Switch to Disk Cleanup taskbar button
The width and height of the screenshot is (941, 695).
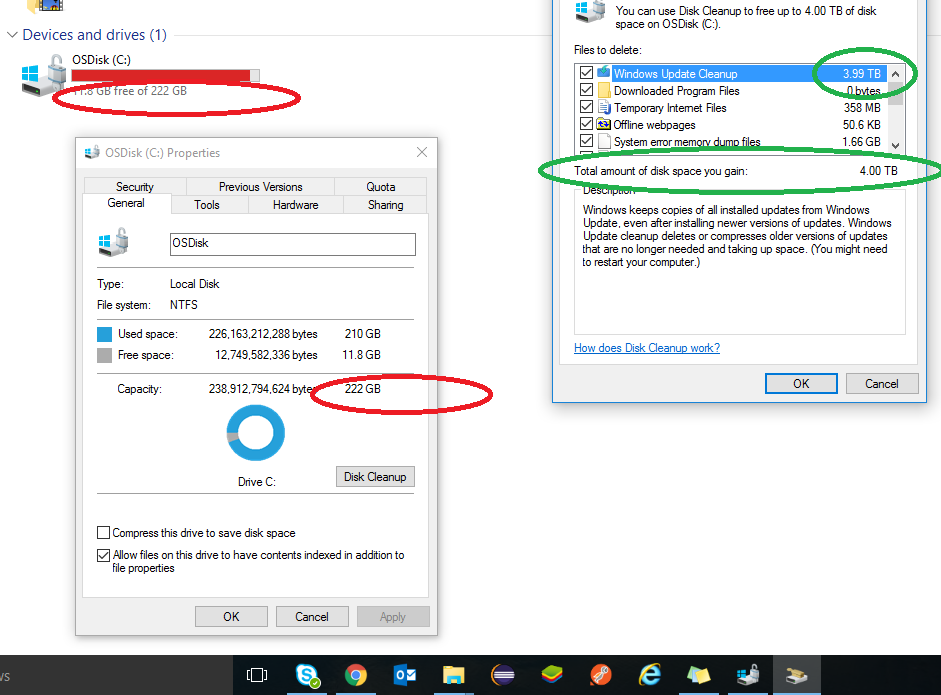(x=796, y=675)
